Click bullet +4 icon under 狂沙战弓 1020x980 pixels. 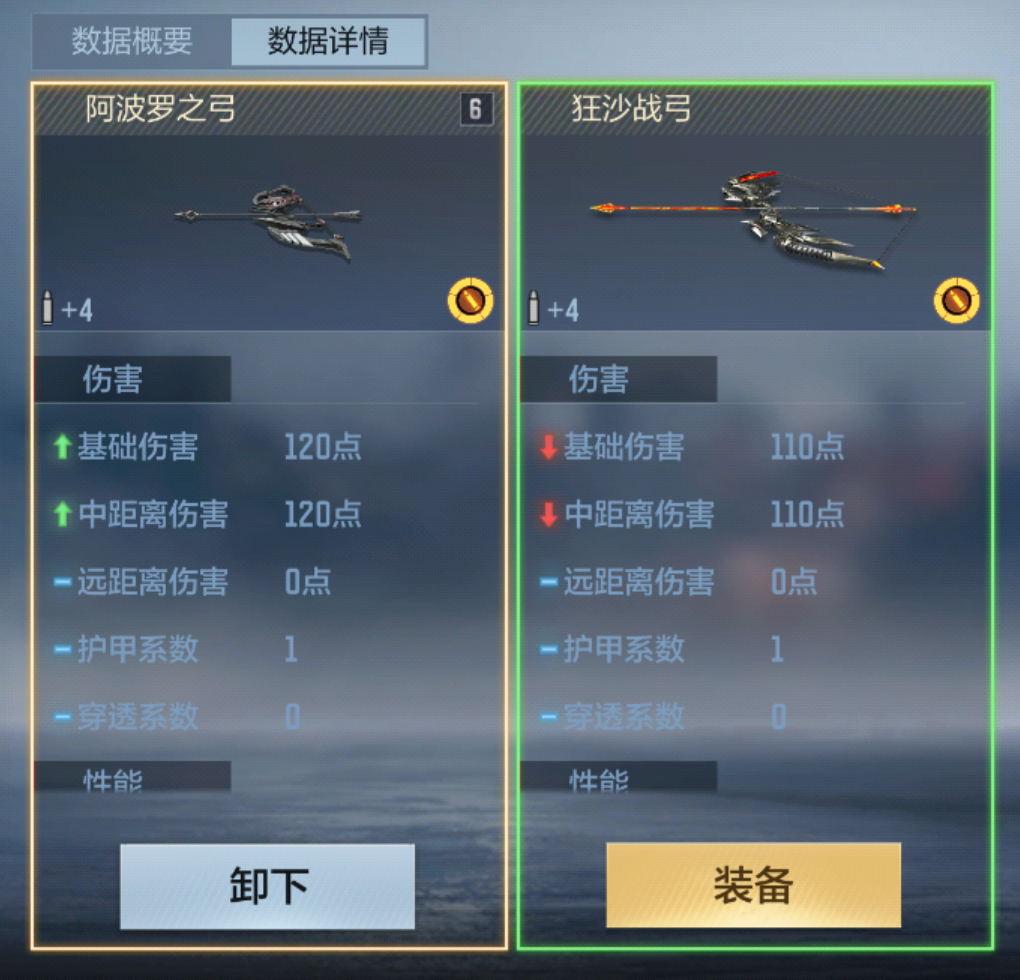(x=554, y=308)
